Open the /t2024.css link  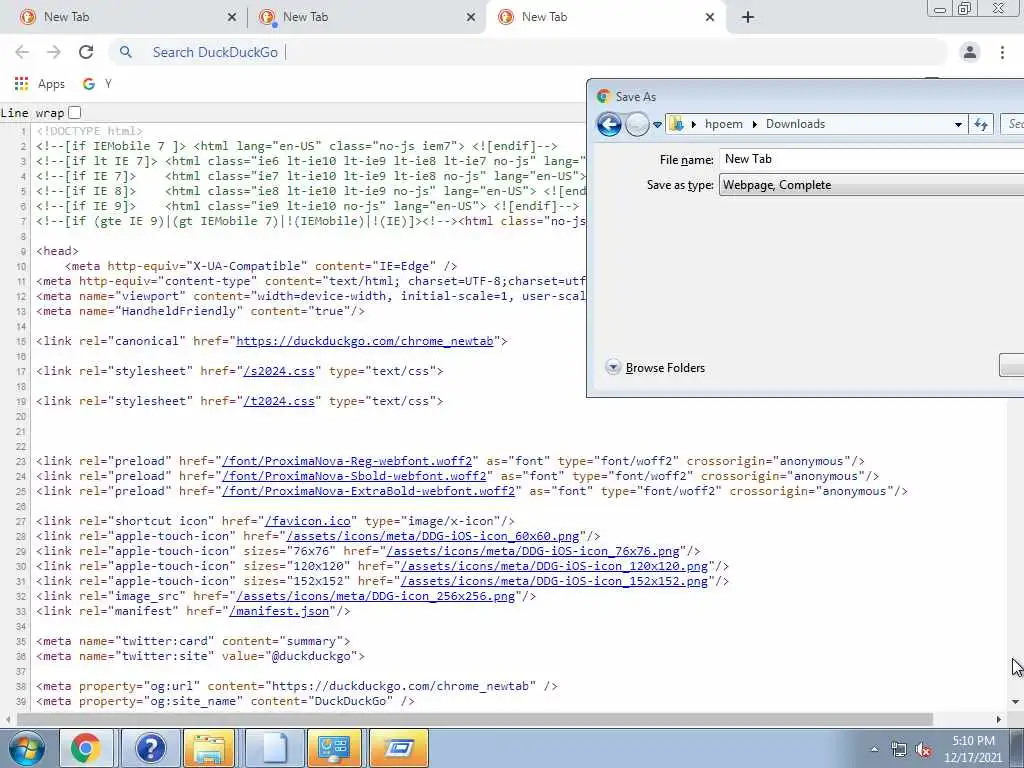pyautogui.click(x=279, y=401)
